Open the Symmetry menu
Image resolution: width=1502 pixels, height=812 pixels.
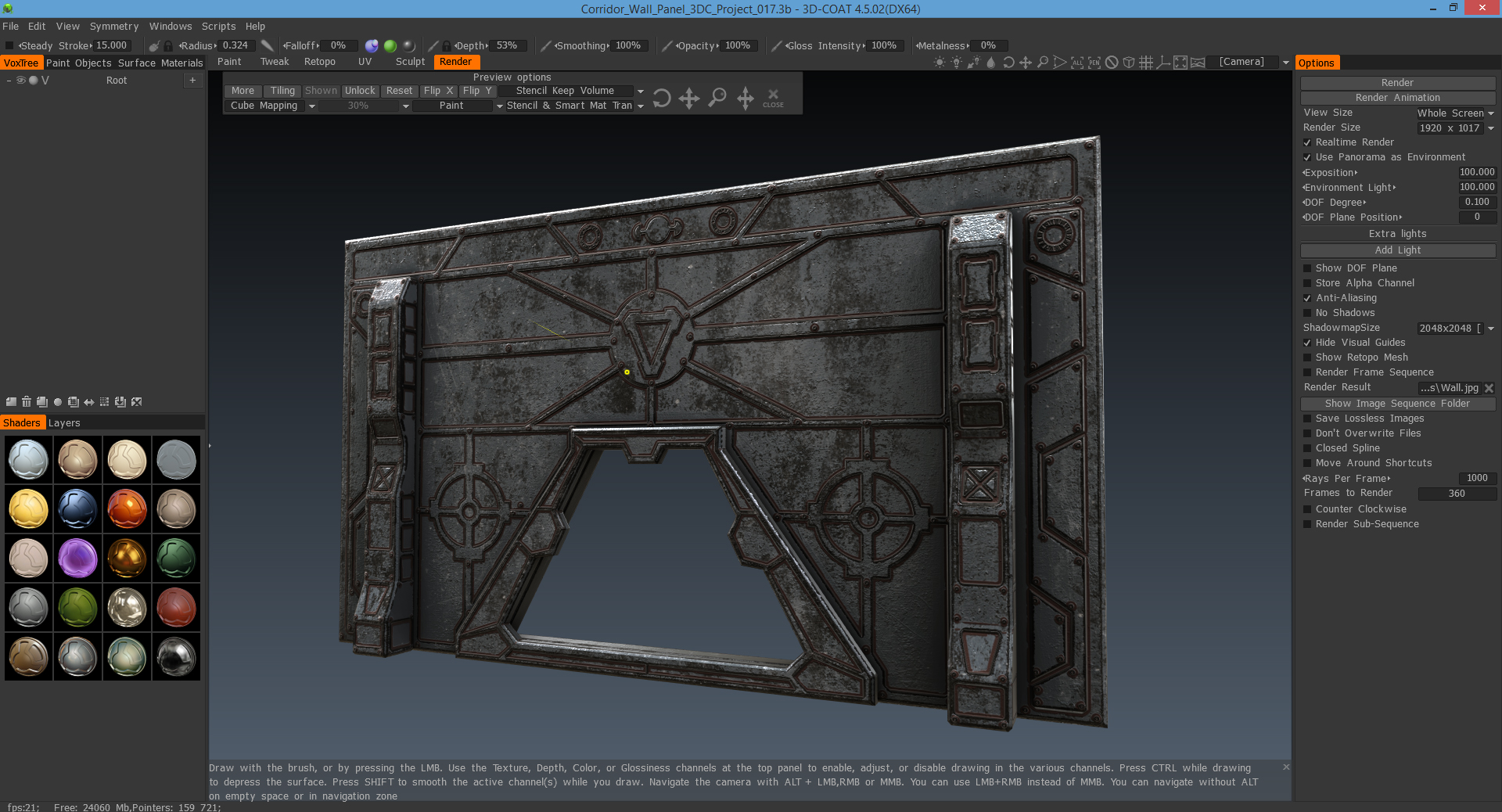(114, 27)
